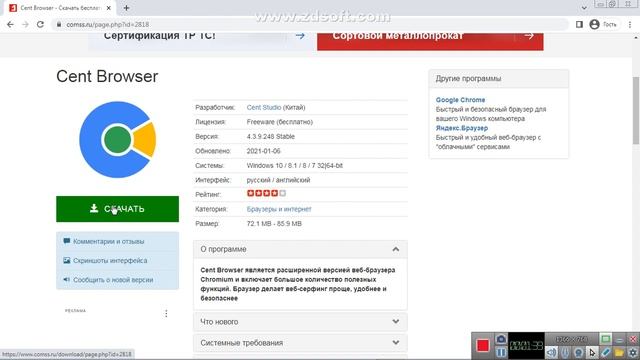Click the Другие программы panel header

[x=498, y=78]
